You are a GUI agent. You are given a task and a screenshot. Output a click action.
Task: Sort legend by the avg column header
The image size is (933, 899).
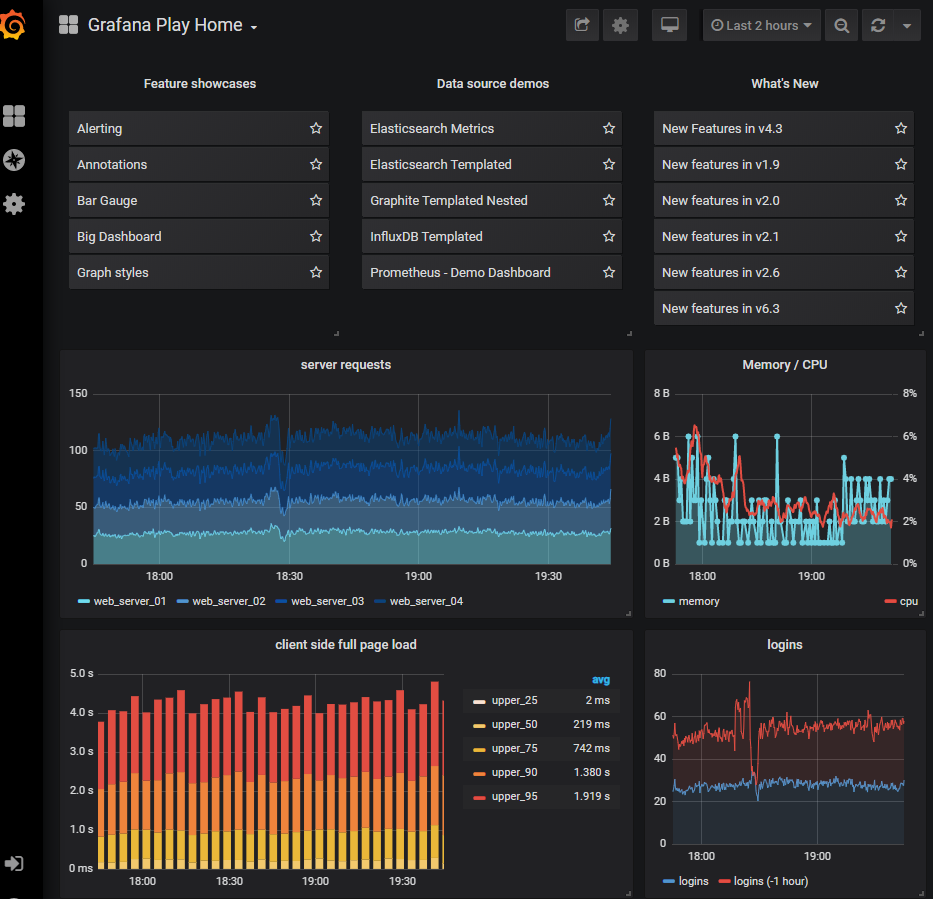600,679
